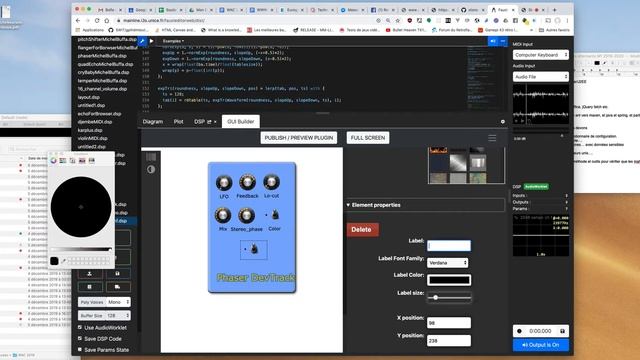Open the Autres favoris bookmarks folder

[554, 30]
